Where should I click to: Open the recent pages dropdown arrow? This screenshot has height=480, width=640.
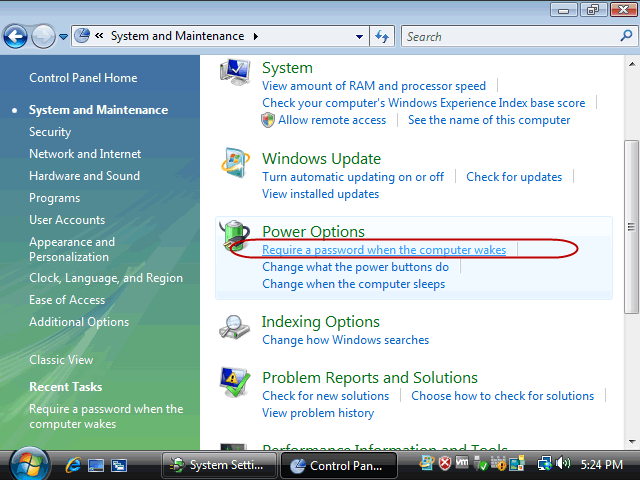pyautogui.click(x=63, y=37)
